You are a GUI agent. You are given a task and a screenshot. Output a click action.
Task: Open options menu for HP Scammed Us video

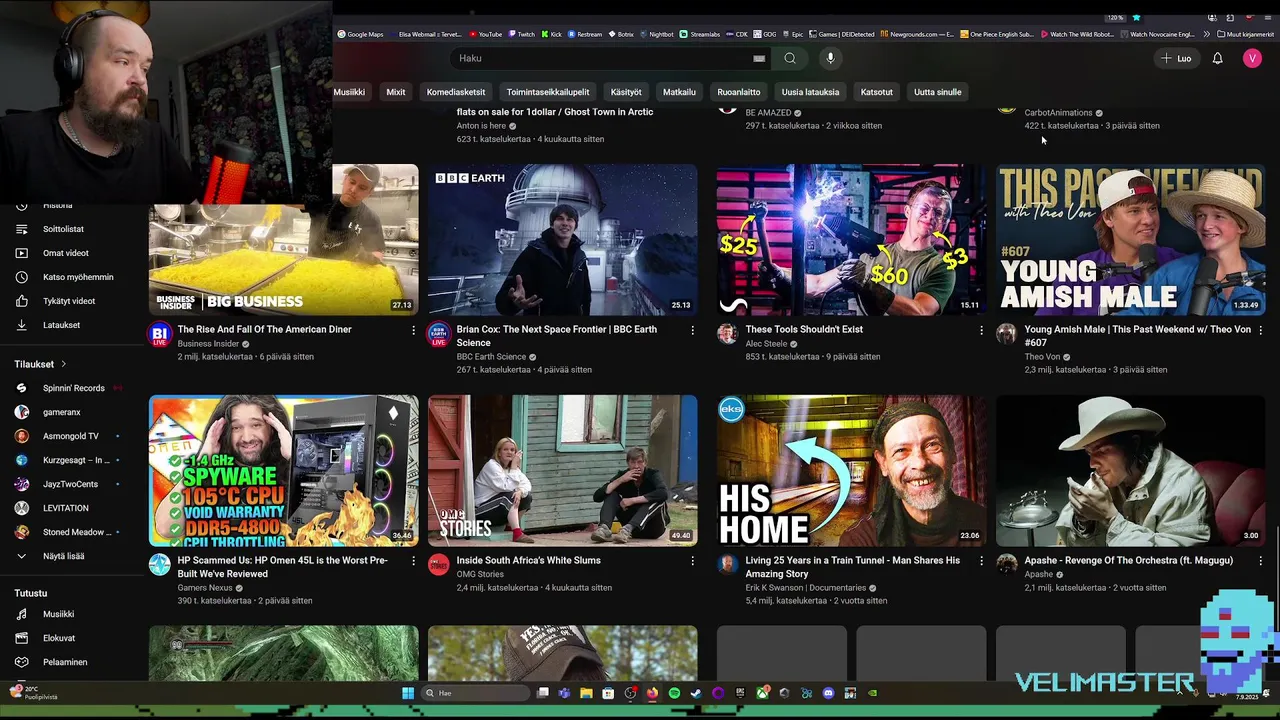[x=413, y=561]
